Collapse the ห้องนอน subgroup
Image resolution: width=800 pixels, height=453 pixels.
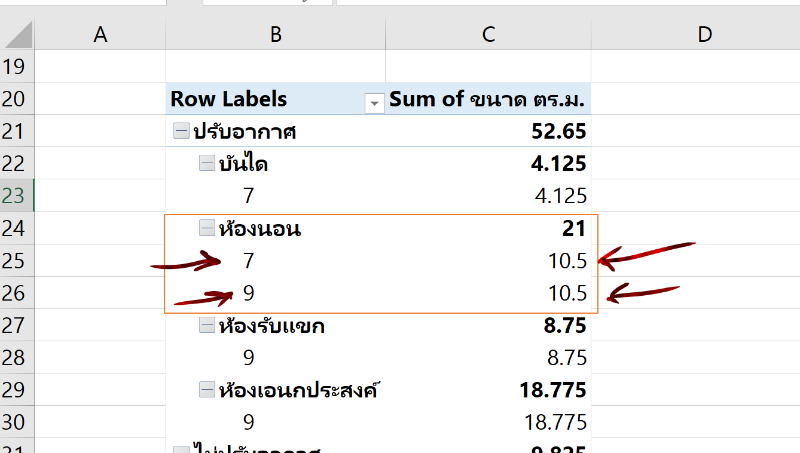pos(206,229)
